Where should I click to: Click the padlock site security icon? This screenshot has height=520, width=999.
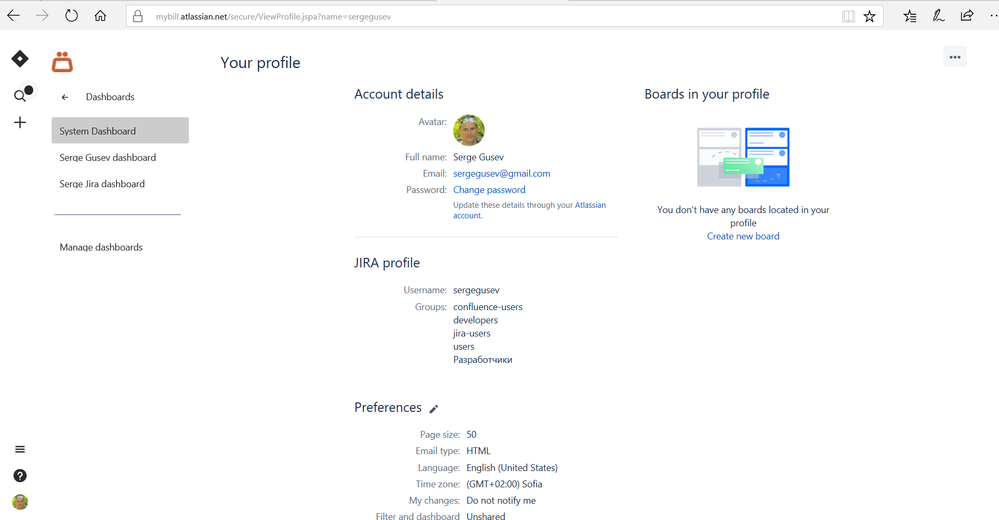[138, 17]
